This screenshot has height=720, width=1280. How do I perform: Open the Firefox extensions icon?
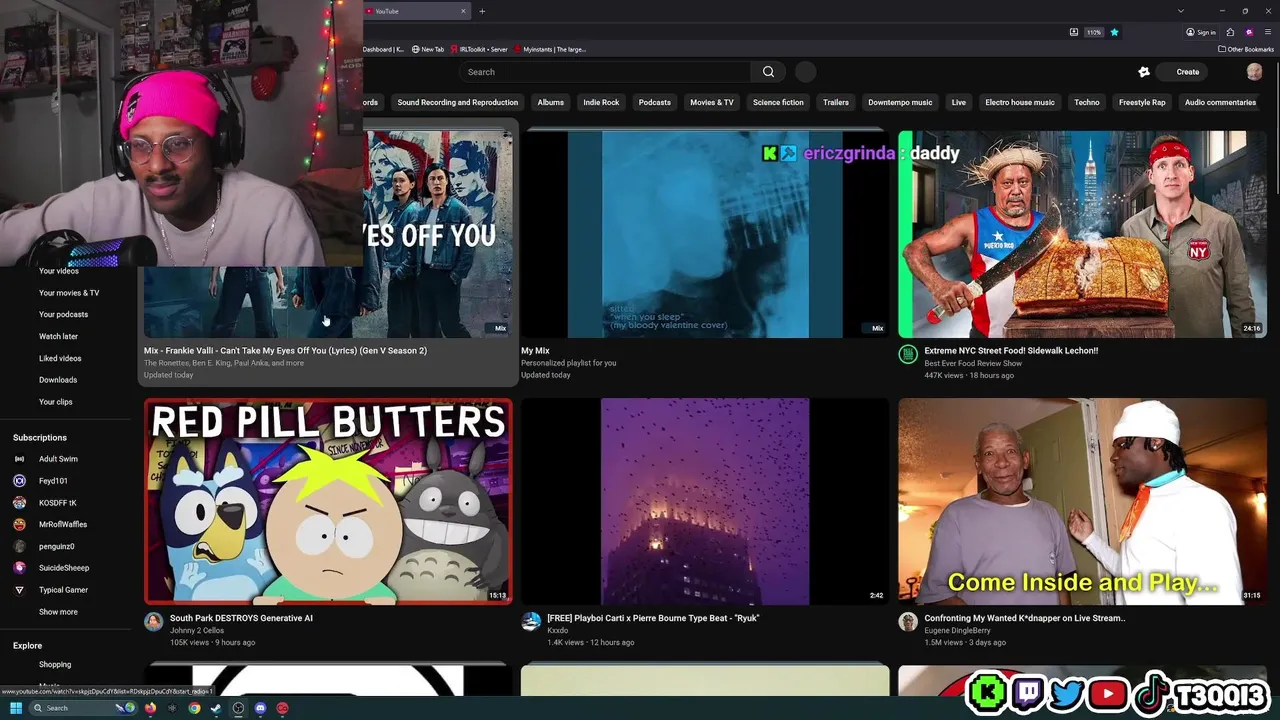1231,32
